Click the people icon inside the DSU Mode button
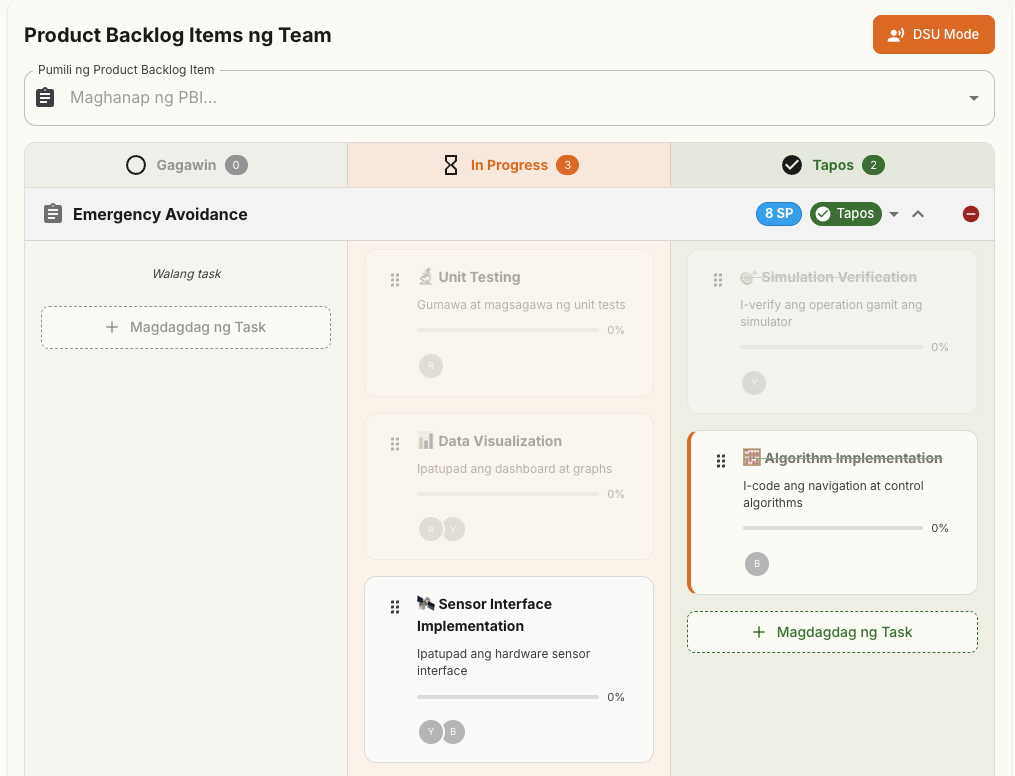Screen dimensions: 1015x776 [896, 34]
